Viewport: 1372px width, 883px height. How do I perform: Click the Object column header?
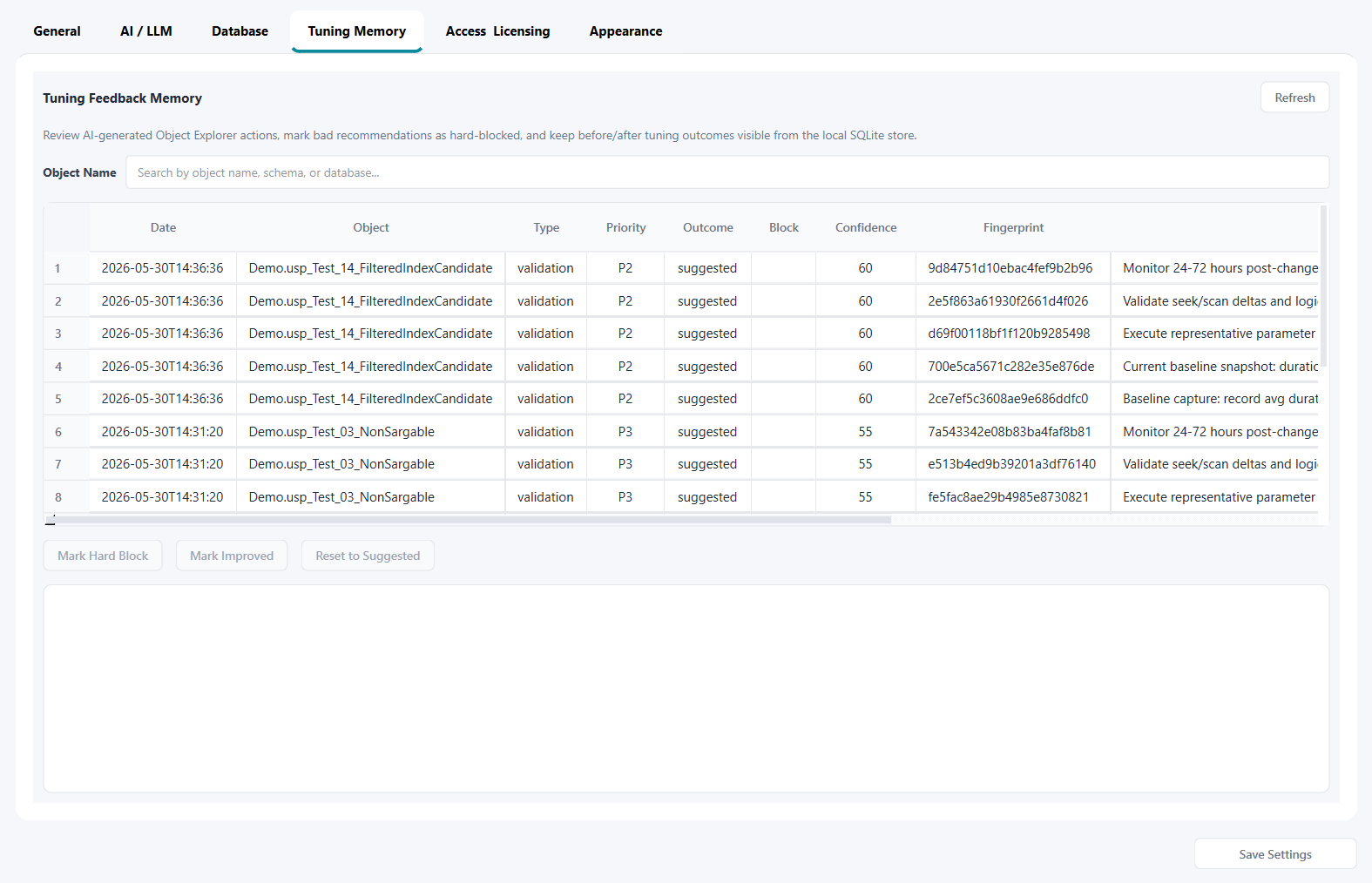click(371, 227)
